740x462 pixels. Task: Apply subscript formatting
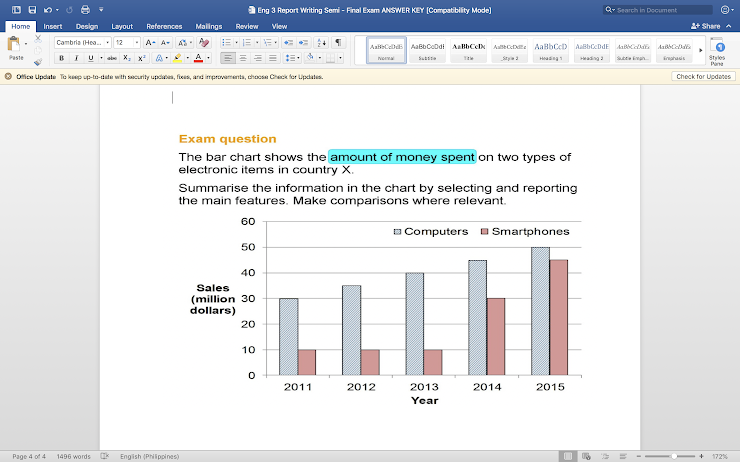click(127, 58)
